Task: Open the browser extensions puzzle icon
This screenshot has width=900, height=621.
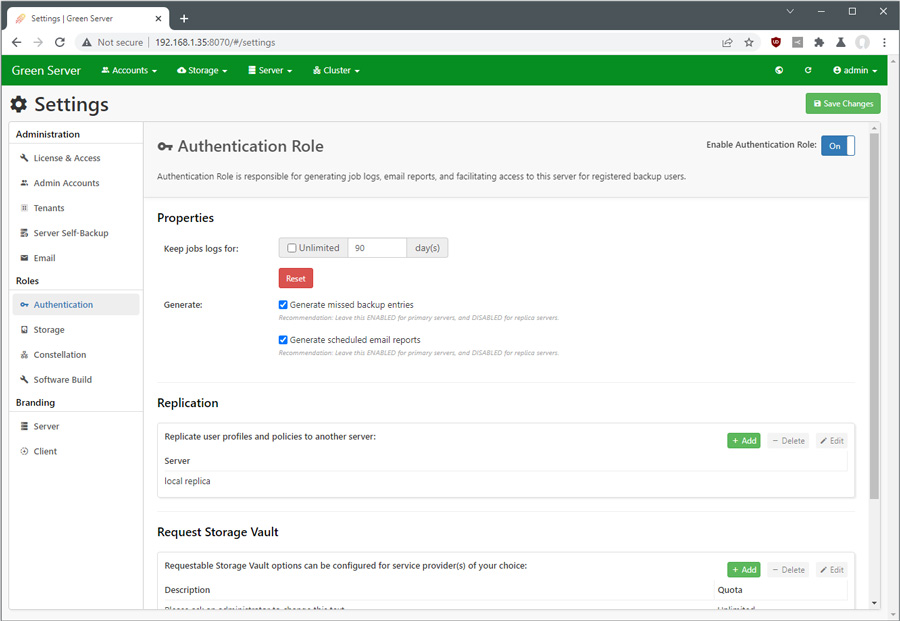Action: [x=819, y=42]
